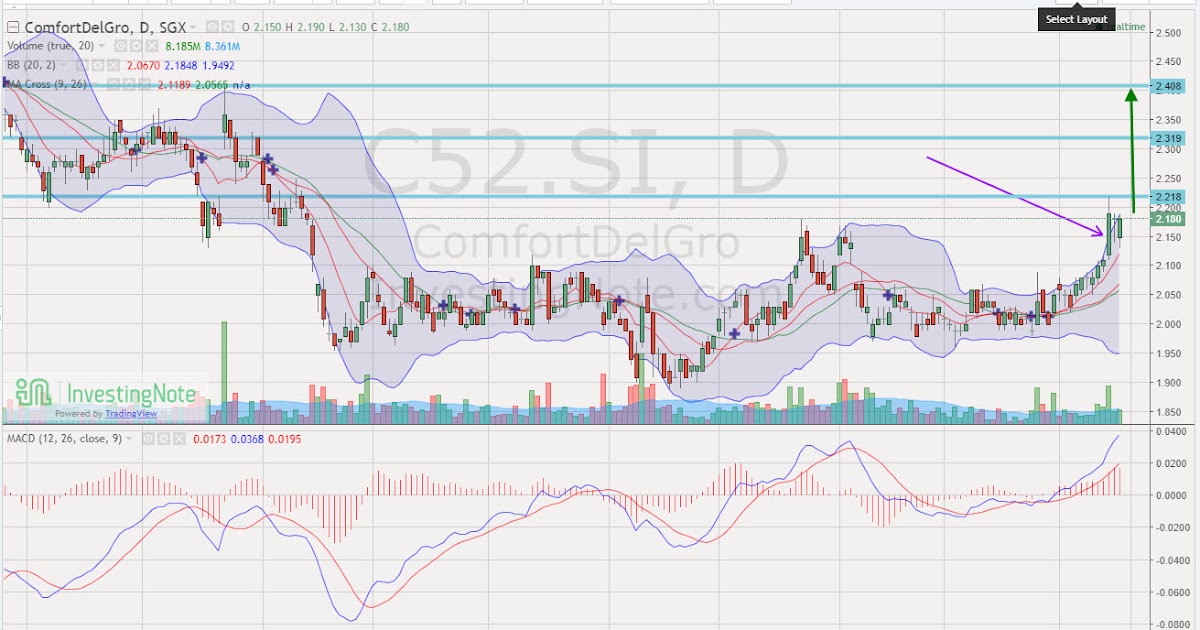Hide the Volume indicator with its eye toggle

point(120,45)
